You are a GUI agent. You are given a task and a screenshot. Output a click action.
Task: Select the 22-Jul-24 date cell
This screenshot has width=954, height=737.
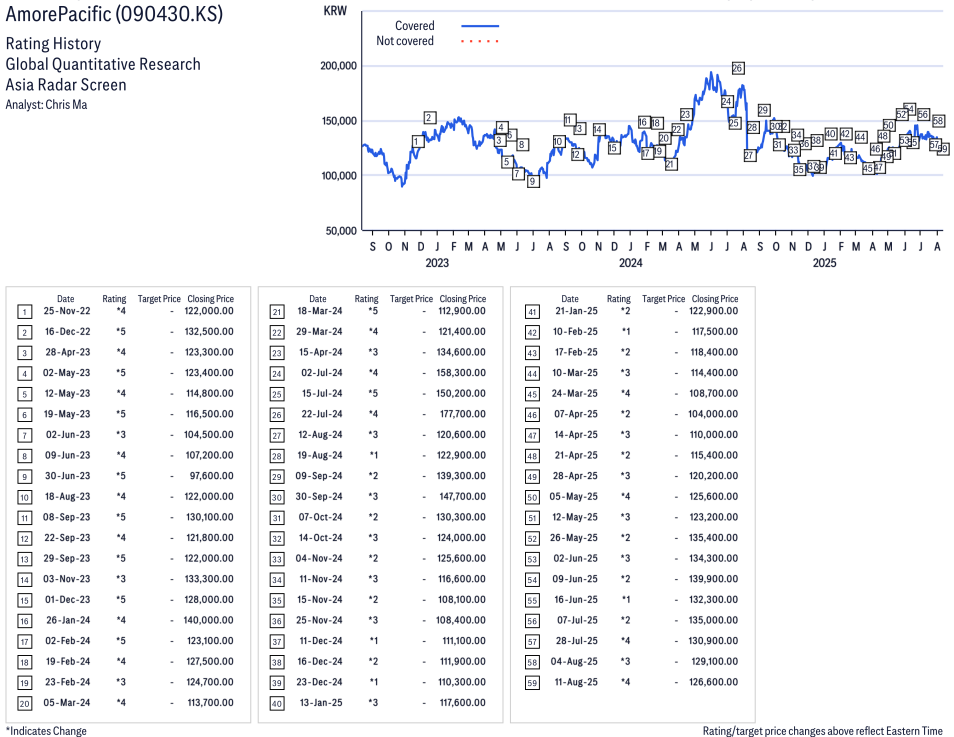pyautogui.click(x=321, y=414)
